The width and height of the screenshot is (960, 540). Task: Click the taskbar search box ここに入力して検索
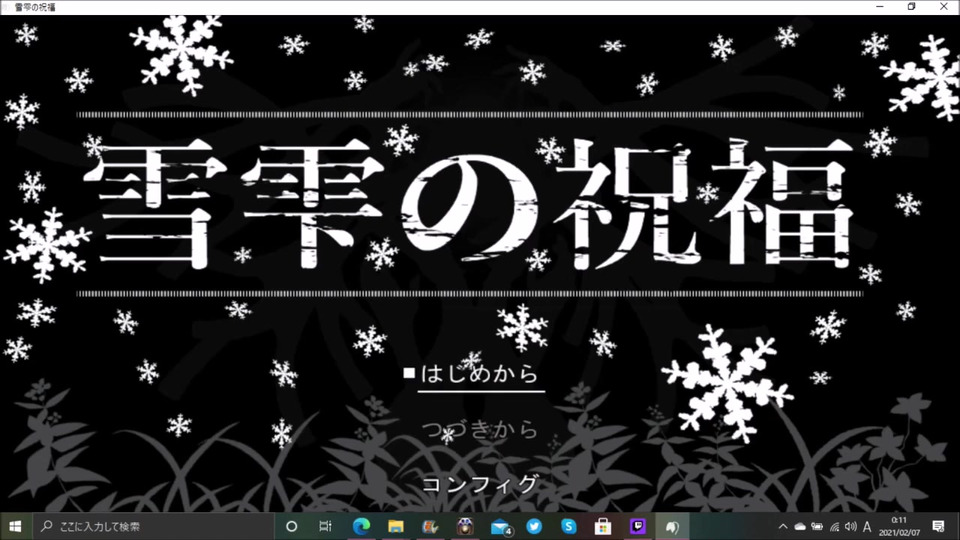(x=153, y=527)
